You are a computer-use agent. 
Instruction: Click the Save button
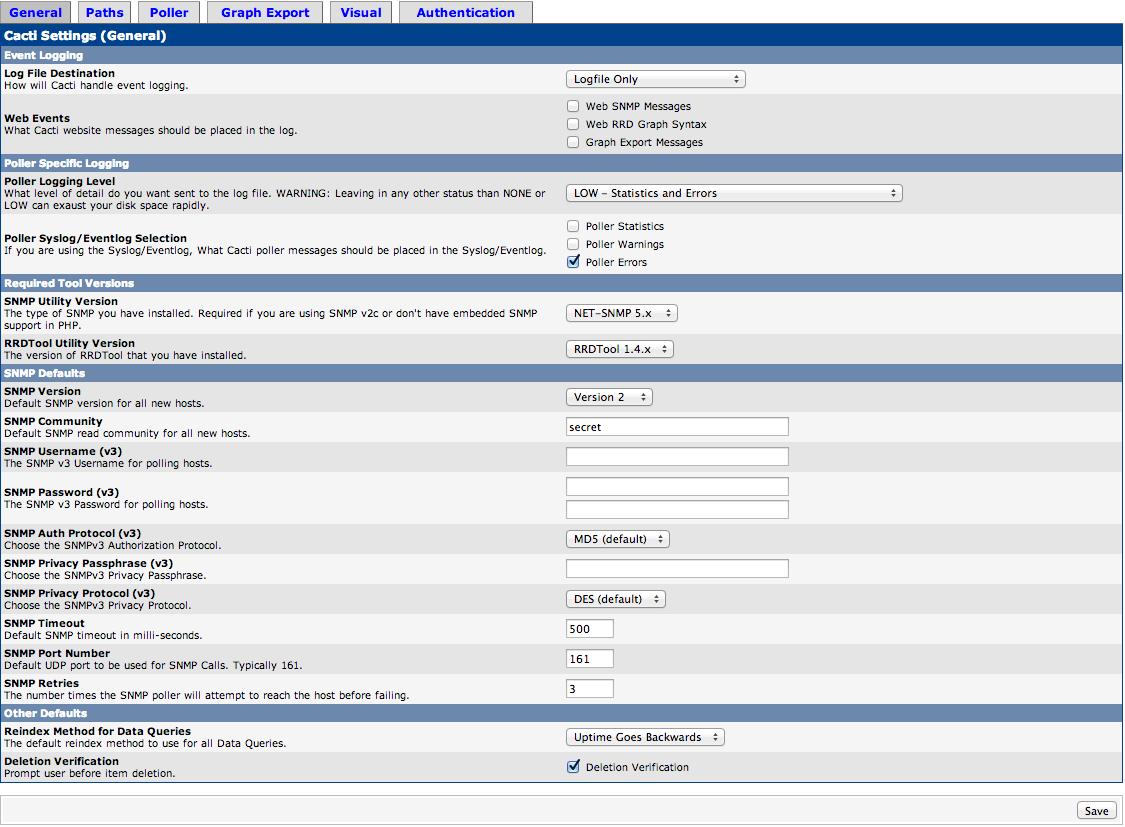pos(1096,811)
